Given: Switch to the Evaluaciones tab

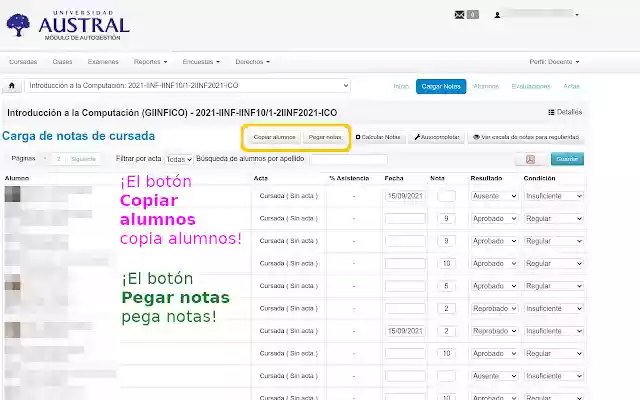Looking at the screenshot, I should tap(531, 87).
